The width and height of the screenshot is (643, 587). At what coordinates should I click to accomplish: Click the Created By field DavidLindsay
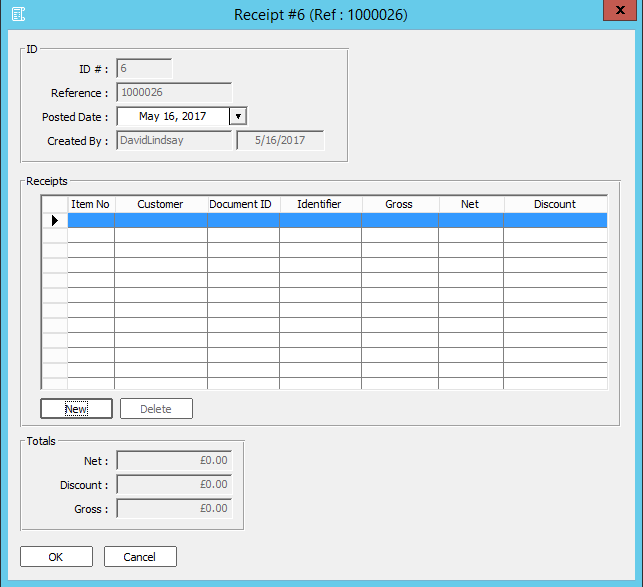(x=174, y=140)
